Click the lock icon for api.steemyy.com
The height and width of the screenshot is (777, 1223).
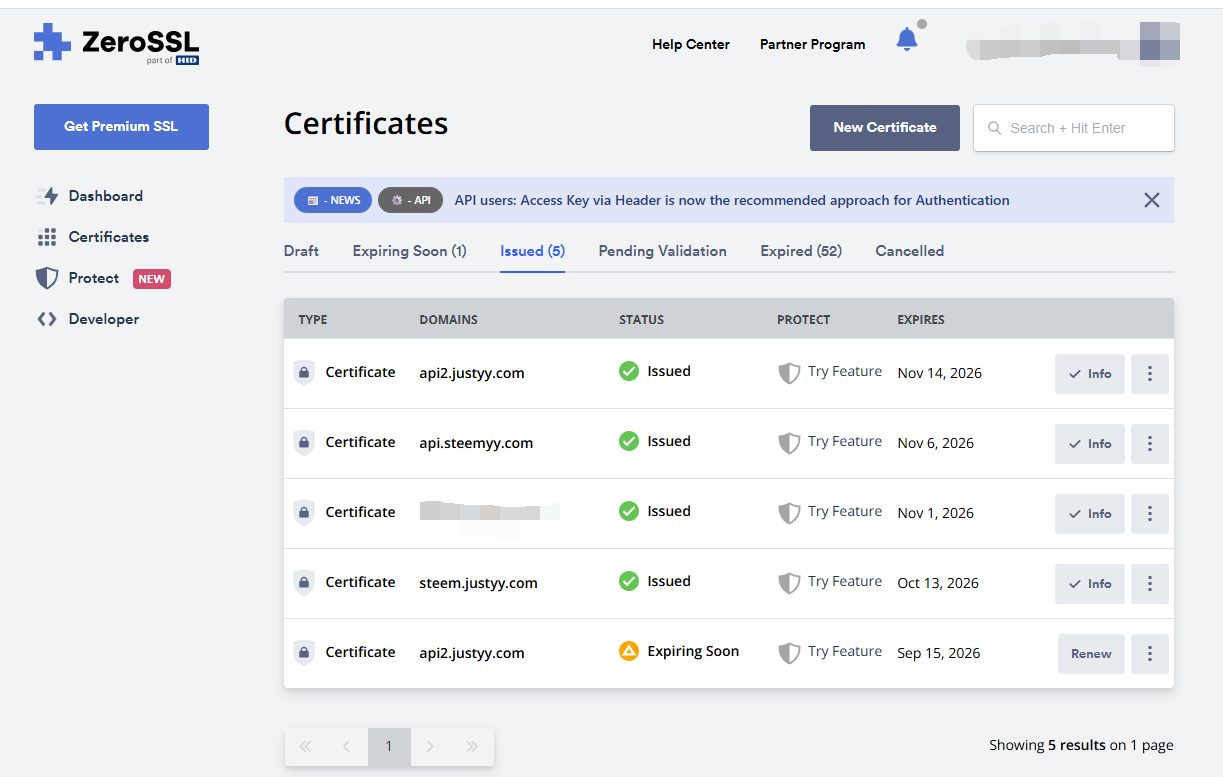(x=304, y=442)
